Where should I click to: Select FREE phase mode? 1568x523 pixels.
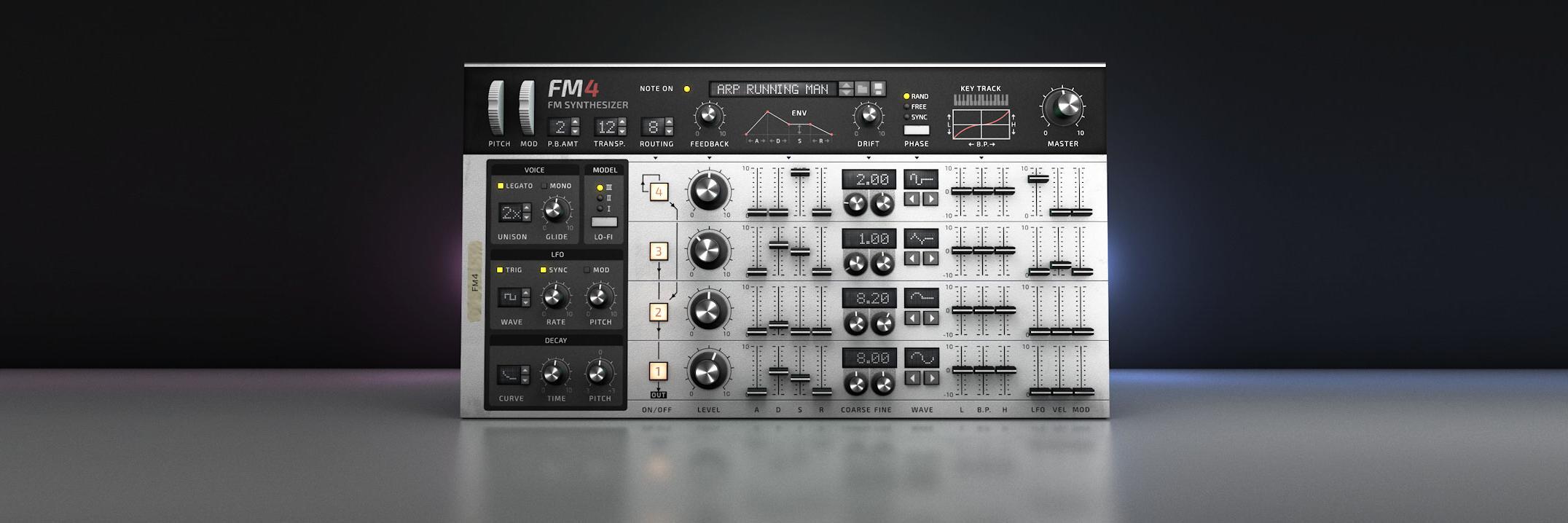[915, 106]
